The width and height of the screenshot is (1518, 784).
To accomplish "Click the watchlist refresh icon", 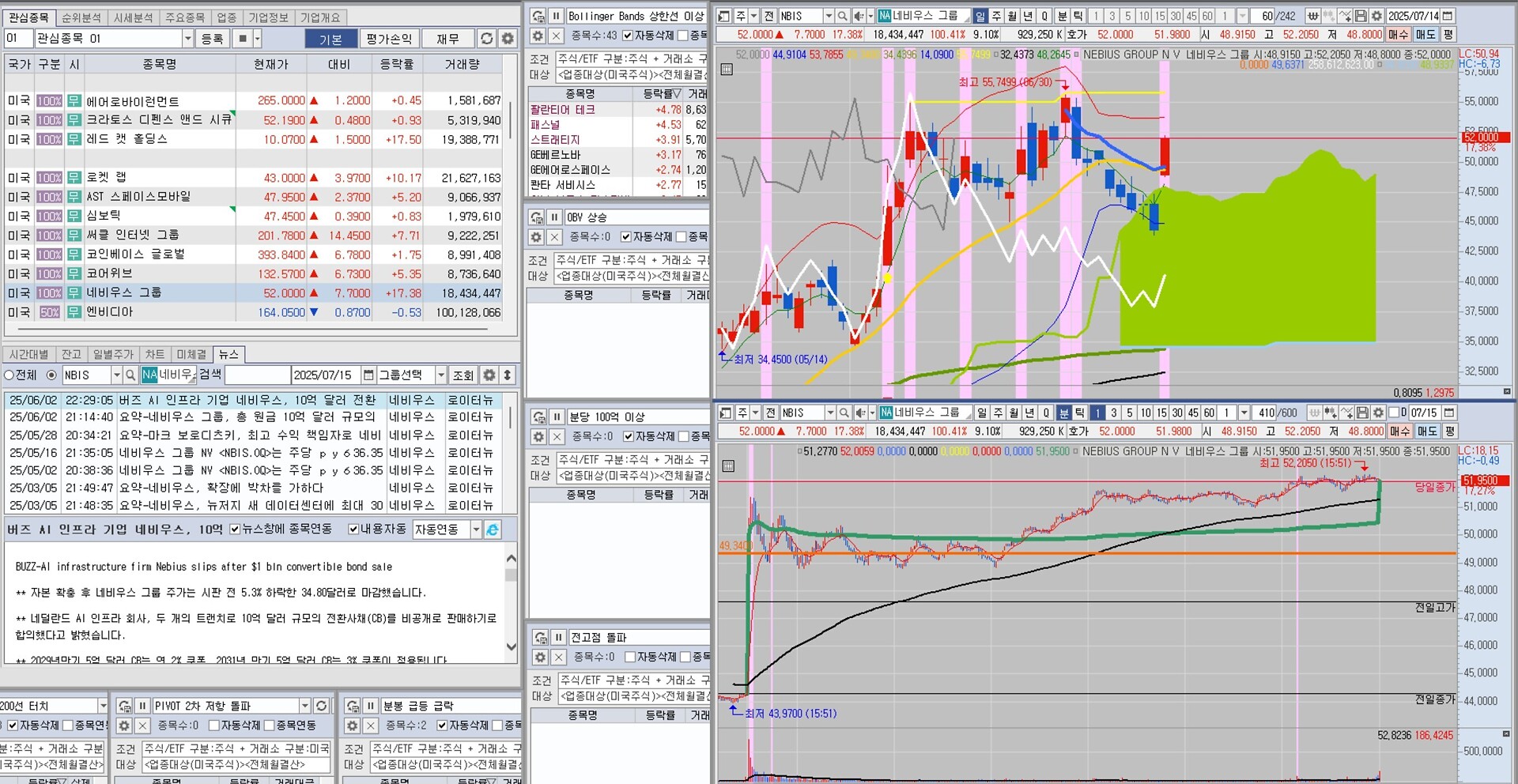I will [487, 39].
